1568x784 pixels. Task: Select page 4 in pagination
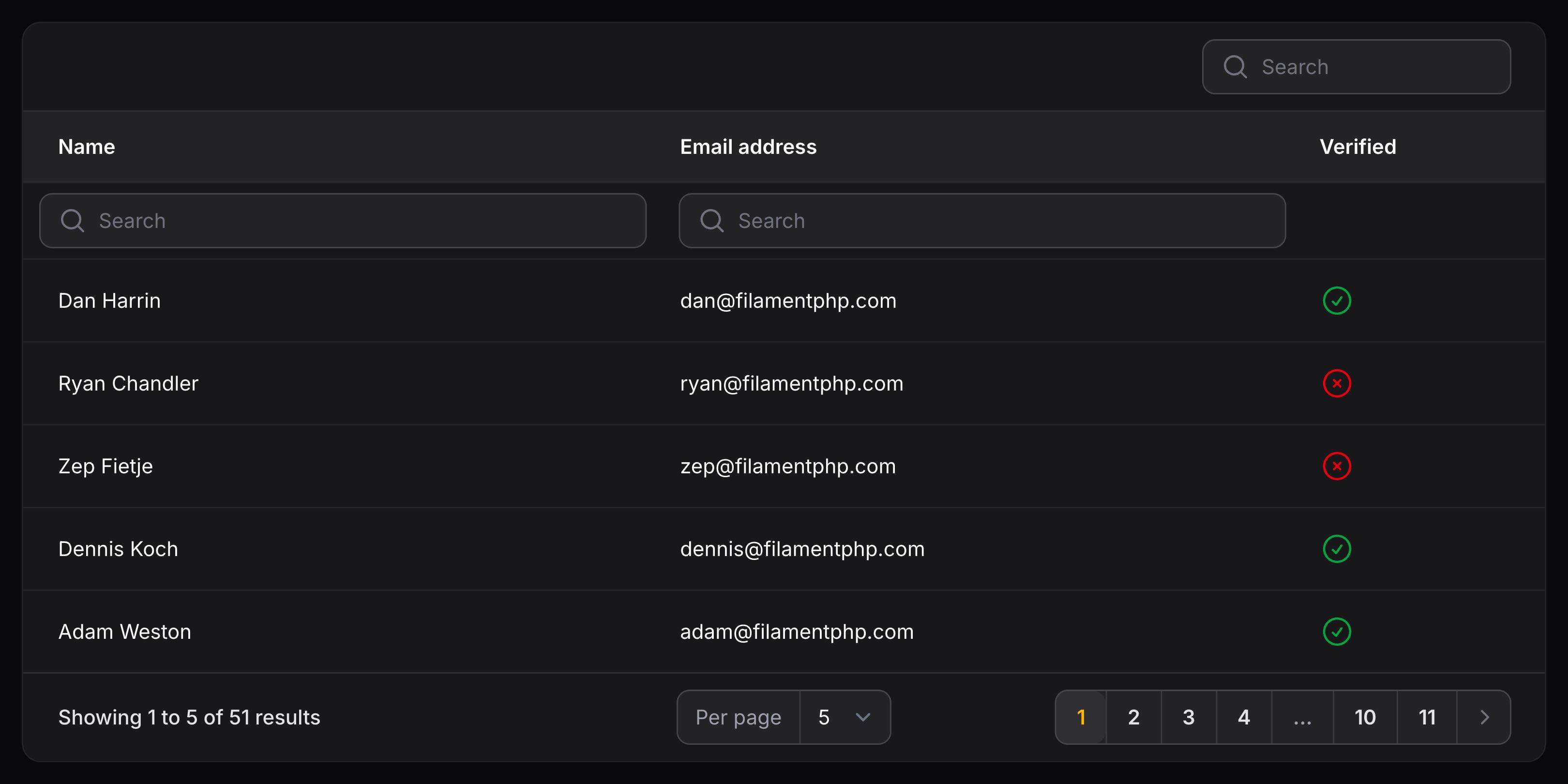coord(1244,717)
